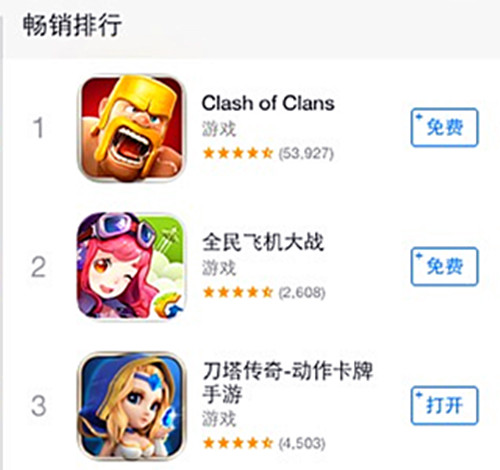Screen dimensions: 500x470
Task: Tap the 免费 button for Clash of Clans
Action: [444, 127]
